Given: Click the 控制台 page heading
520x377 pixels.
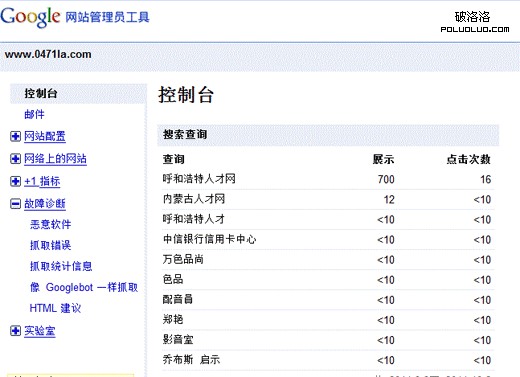Looking at the screenshot, I should (186, 95).
